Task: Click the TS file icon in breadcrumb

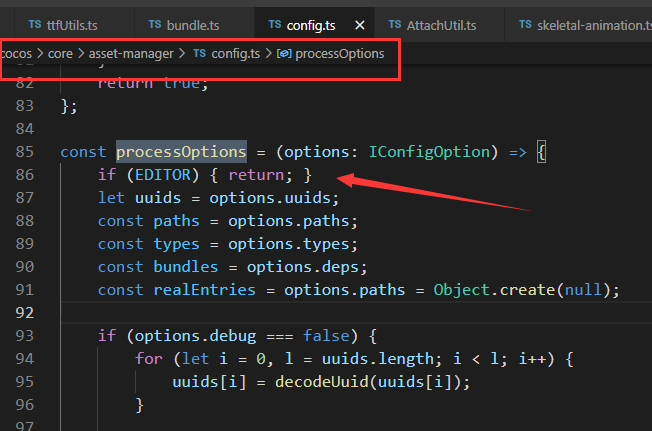Action: (200, 53)
